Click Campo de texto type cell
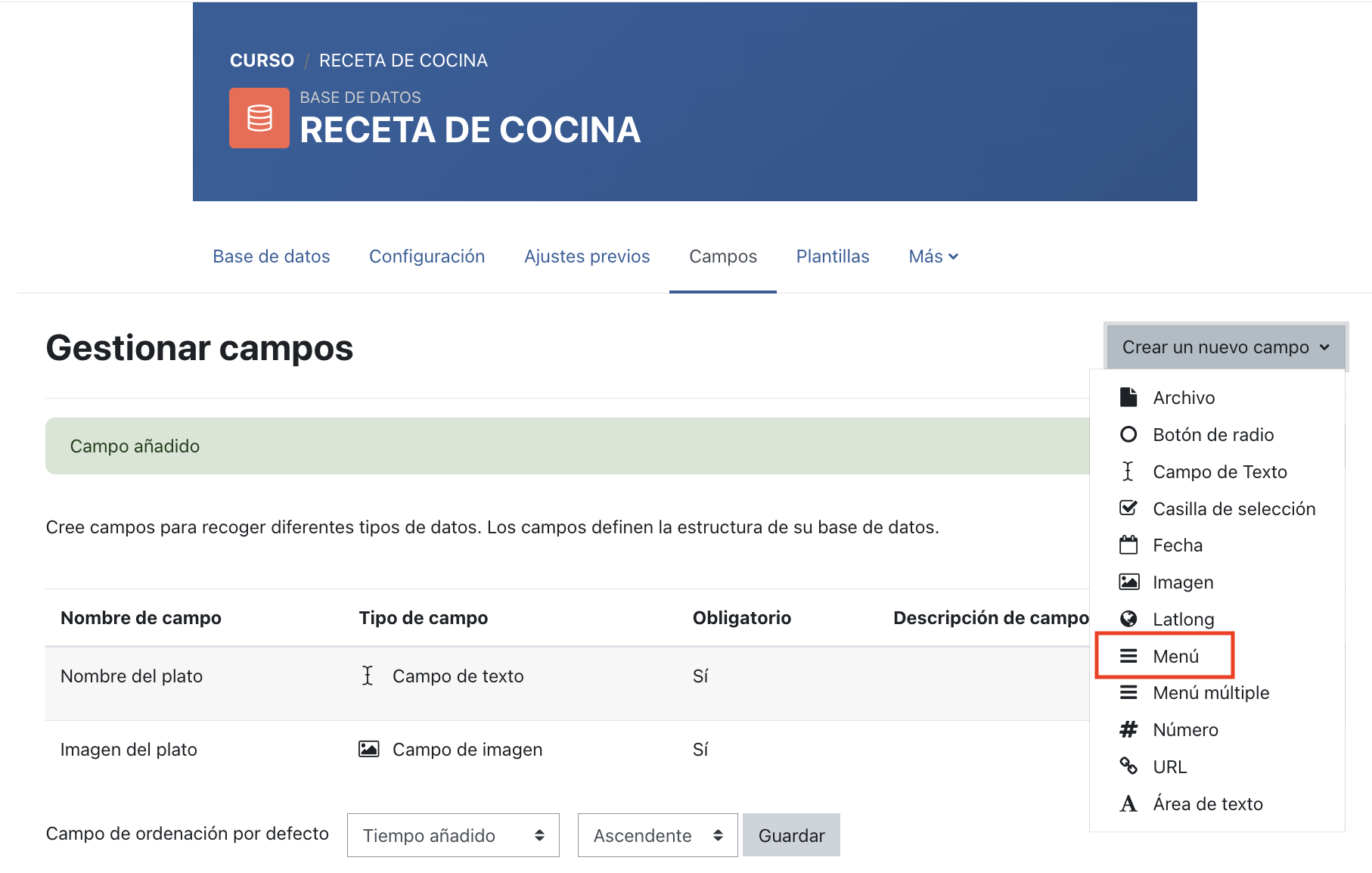 tap(458, 676)
